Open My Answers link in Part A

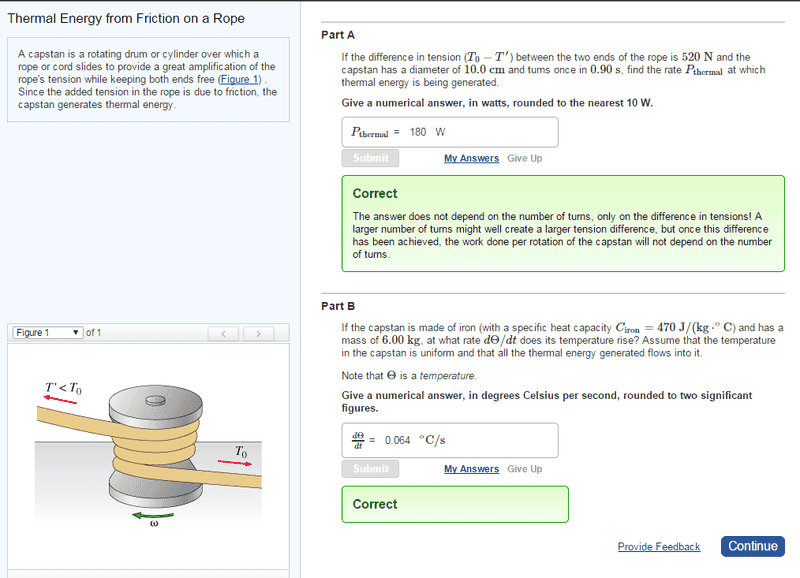(x=471, y=158)
